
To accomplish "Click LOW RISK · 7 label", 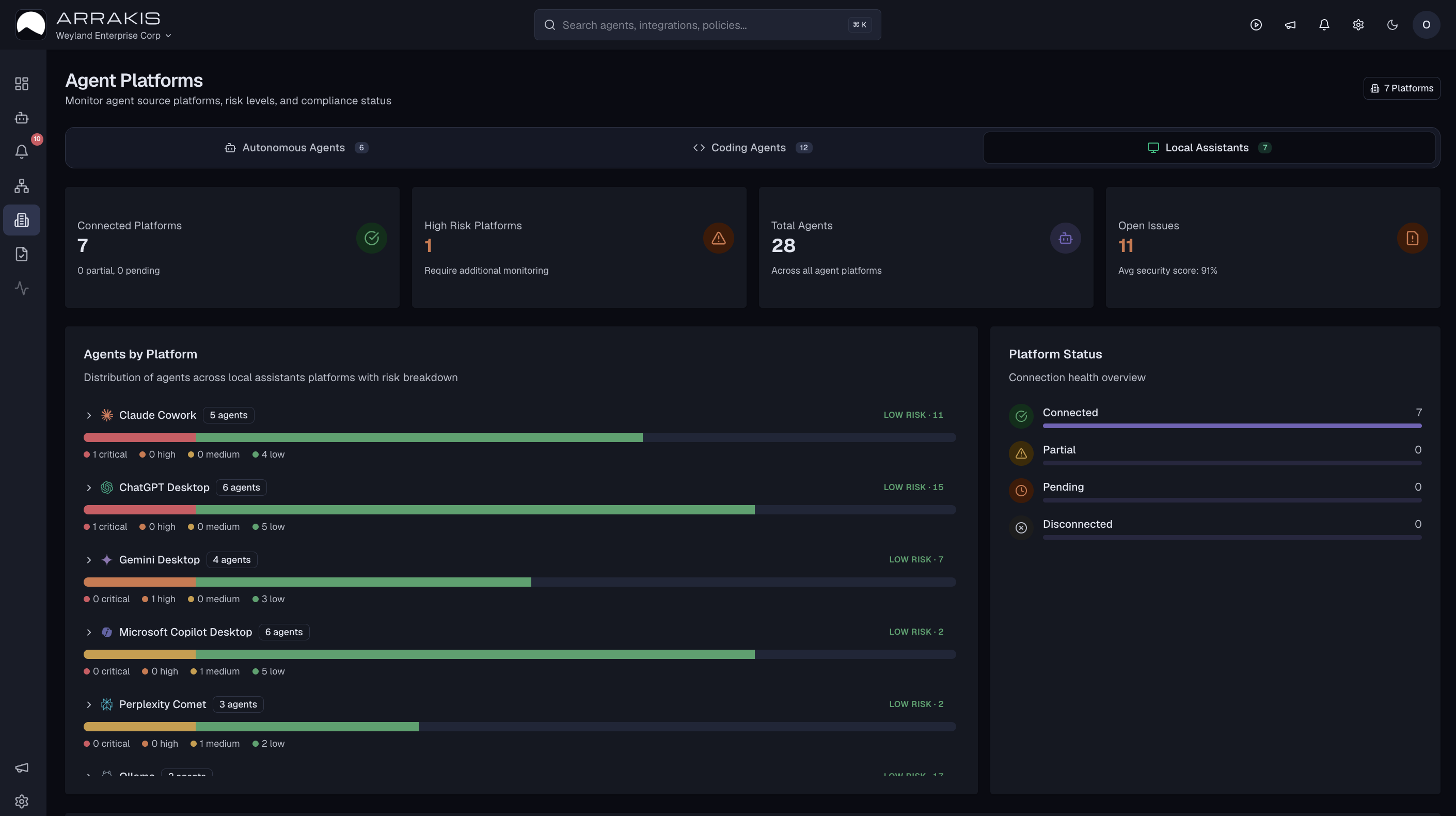I will [x=916, y=560].
